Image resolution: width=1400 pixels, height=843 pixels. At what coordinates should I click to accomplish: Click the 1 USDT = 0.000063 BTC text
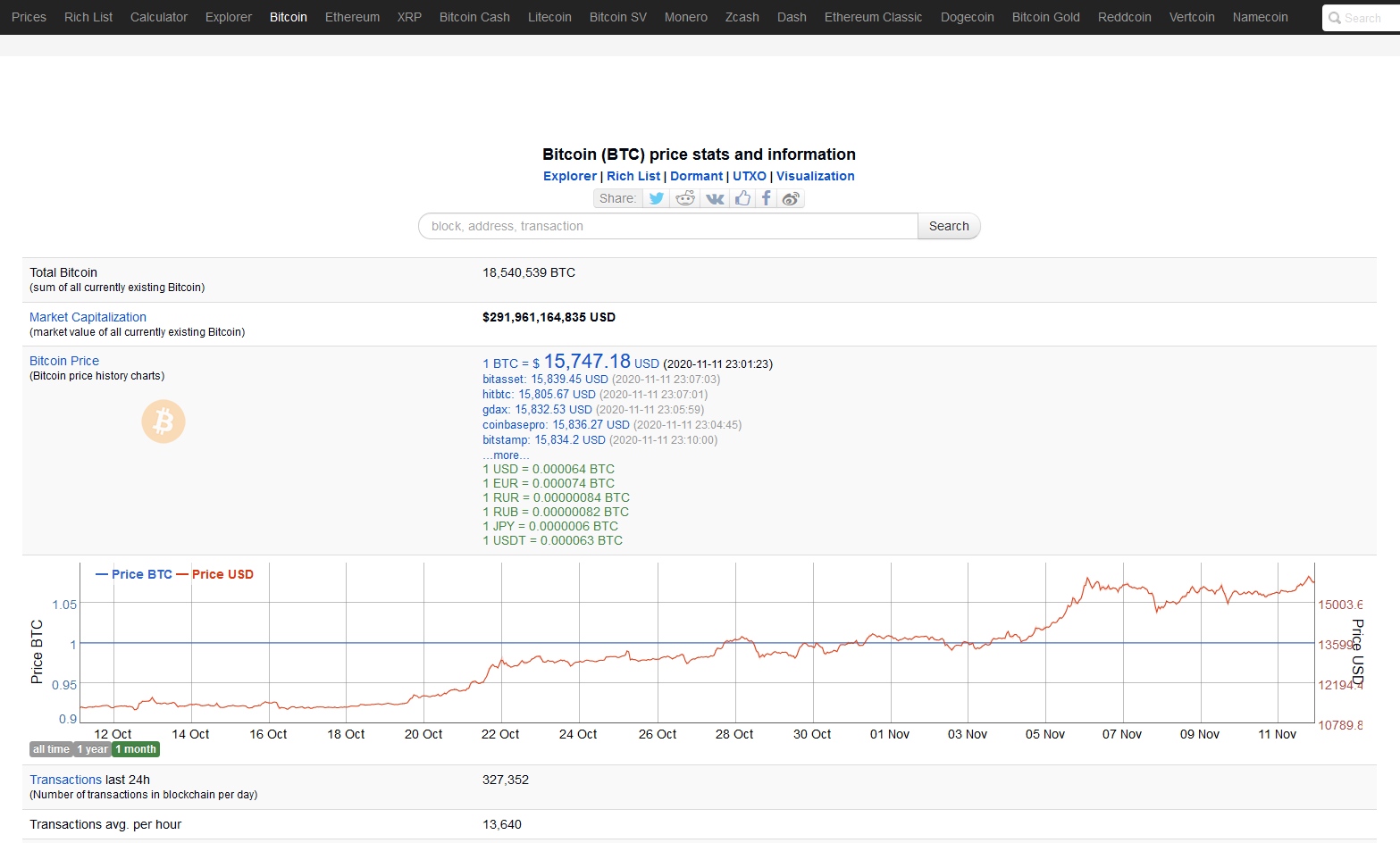552,540
